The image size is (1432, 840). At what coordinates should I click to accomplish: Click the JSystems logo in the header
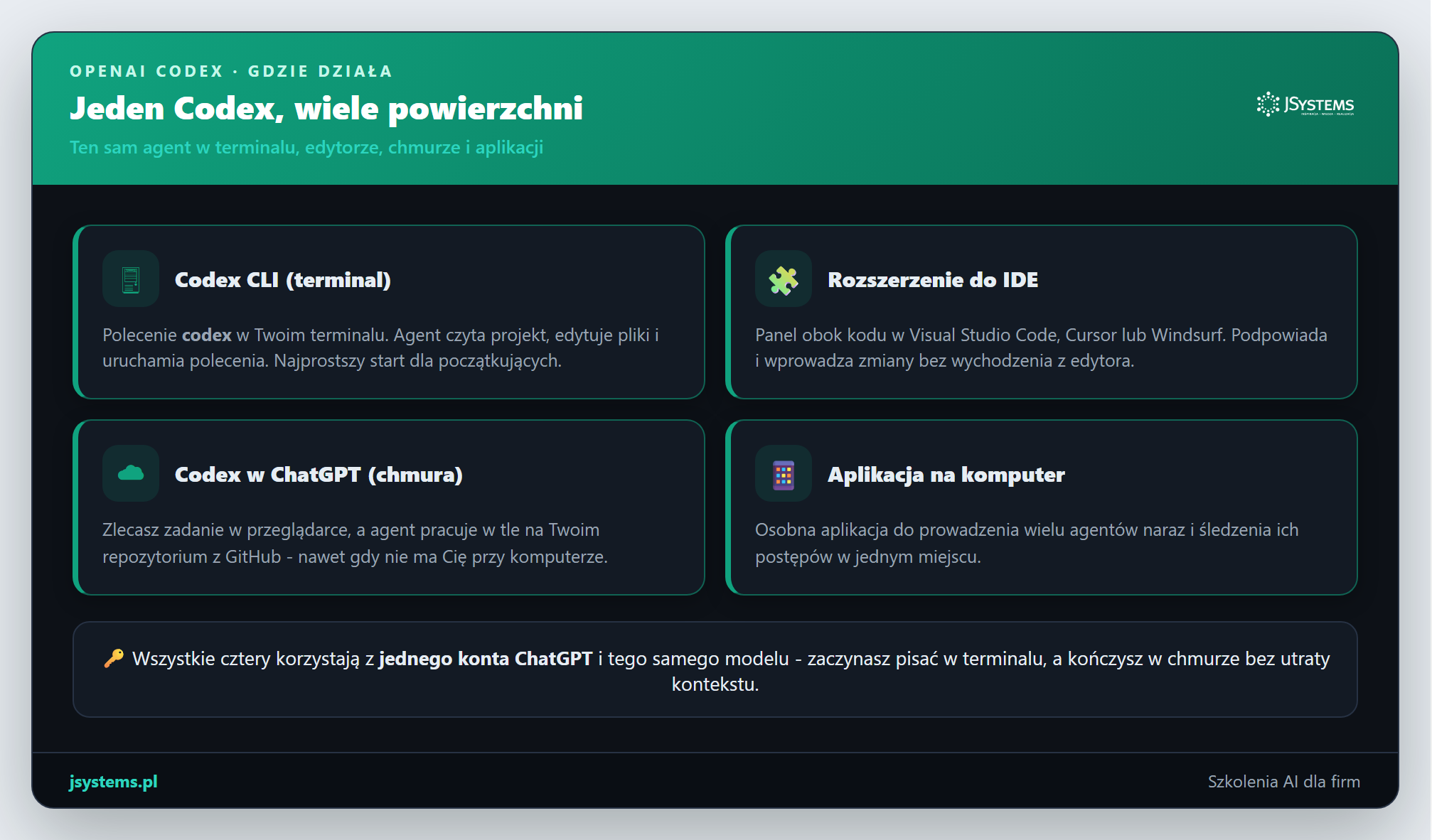pyautogui.click(x=1305, y=104)
